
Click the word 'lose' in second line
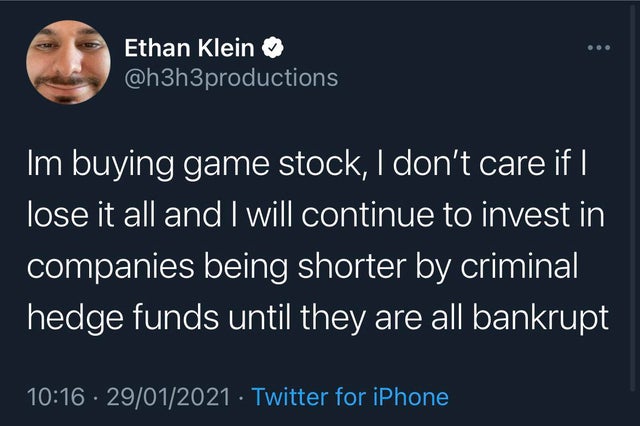(58, 215)
